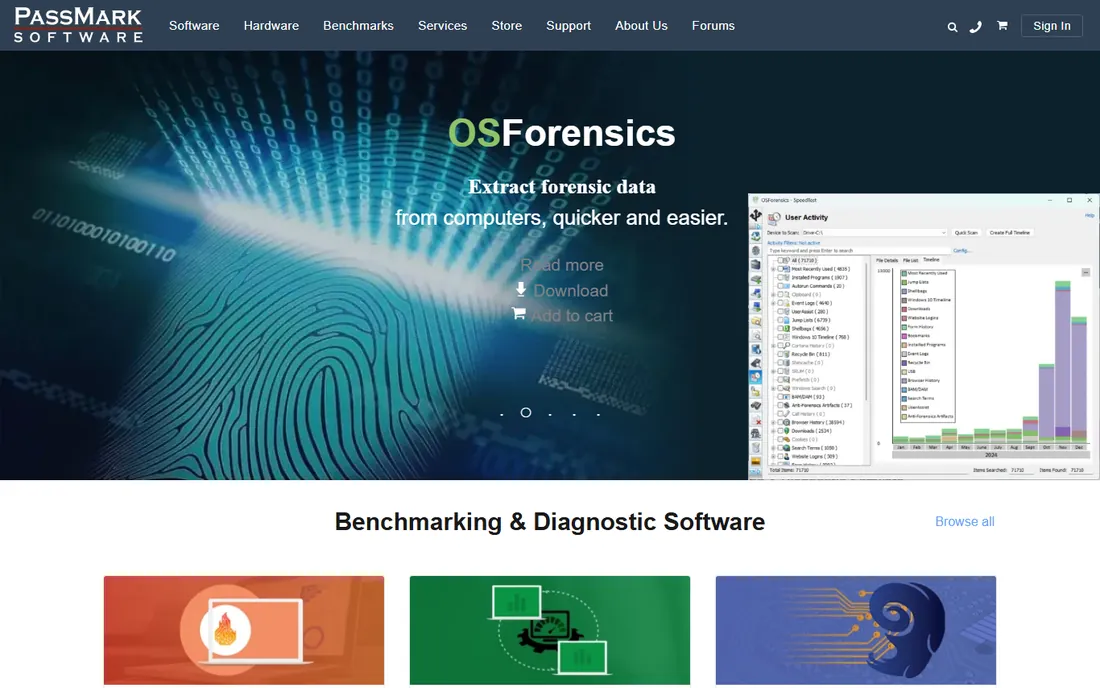Tick the BAM/DAM checkbox
Image resolution: width=1100 pixels, height=688 pixels.
pyautogui.click(x=780, y=397)
